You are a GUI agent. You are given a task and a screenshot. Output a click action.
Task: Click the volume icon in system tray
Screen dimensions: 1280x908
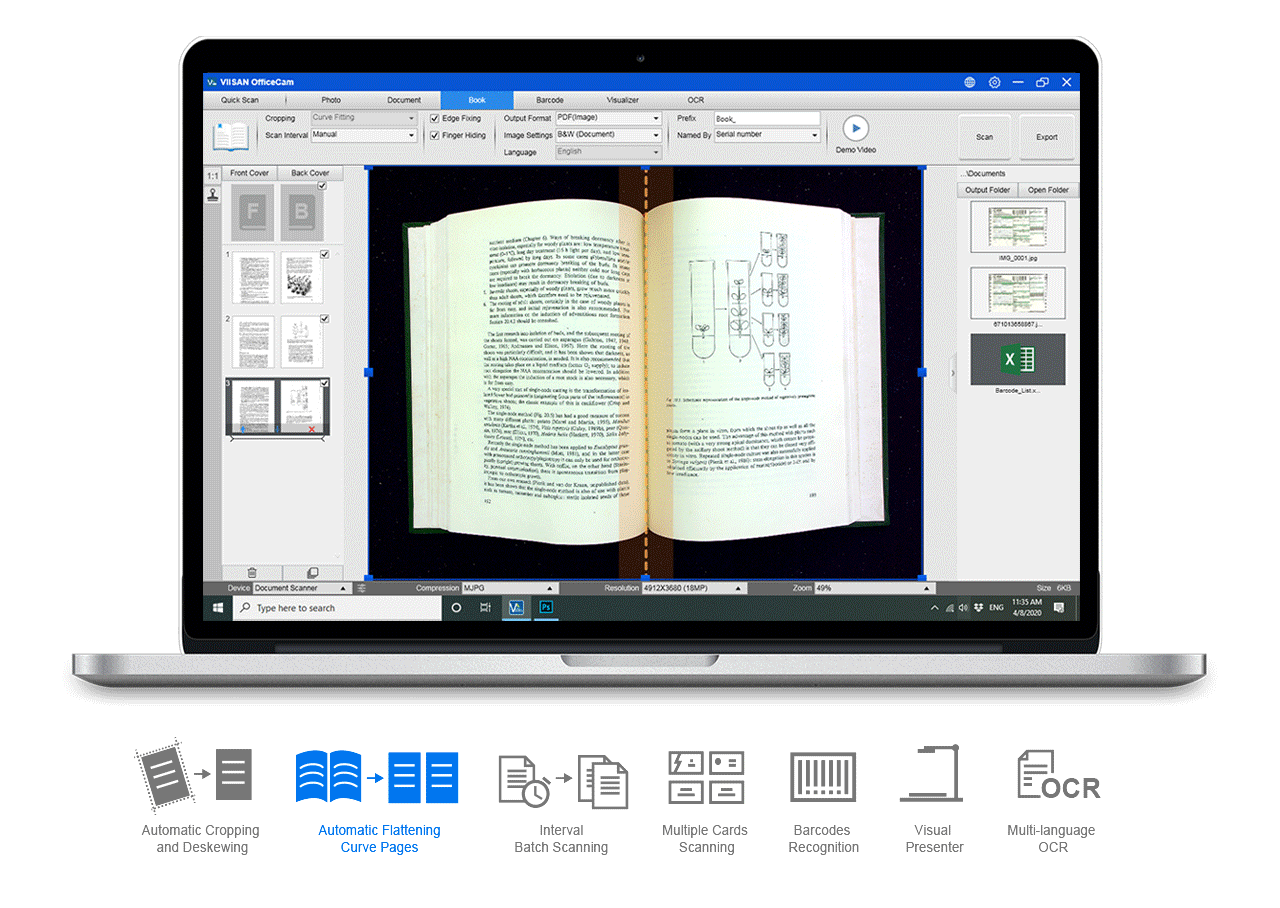point(963,607)
